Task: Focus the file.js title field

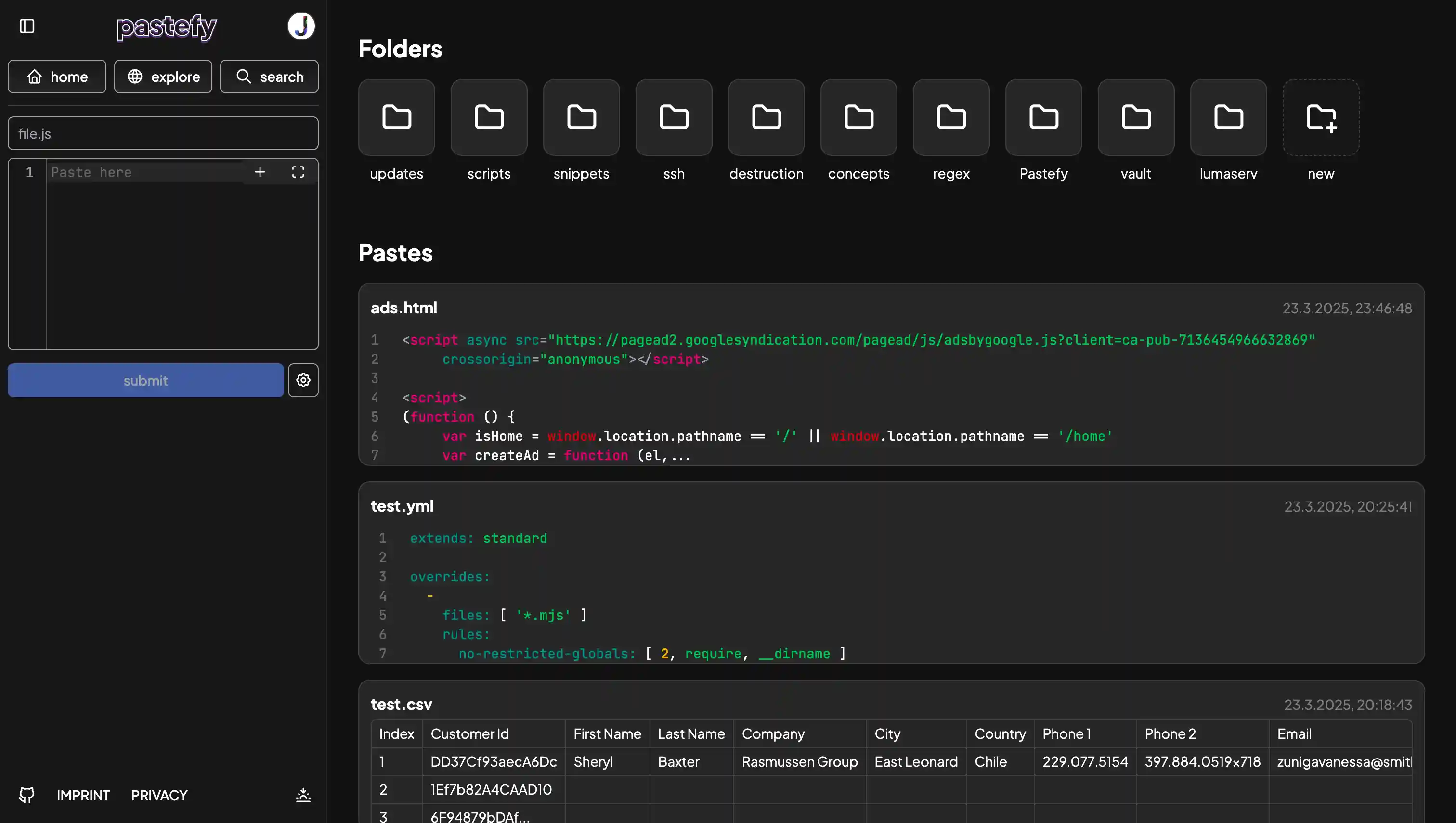Action: 163,134
